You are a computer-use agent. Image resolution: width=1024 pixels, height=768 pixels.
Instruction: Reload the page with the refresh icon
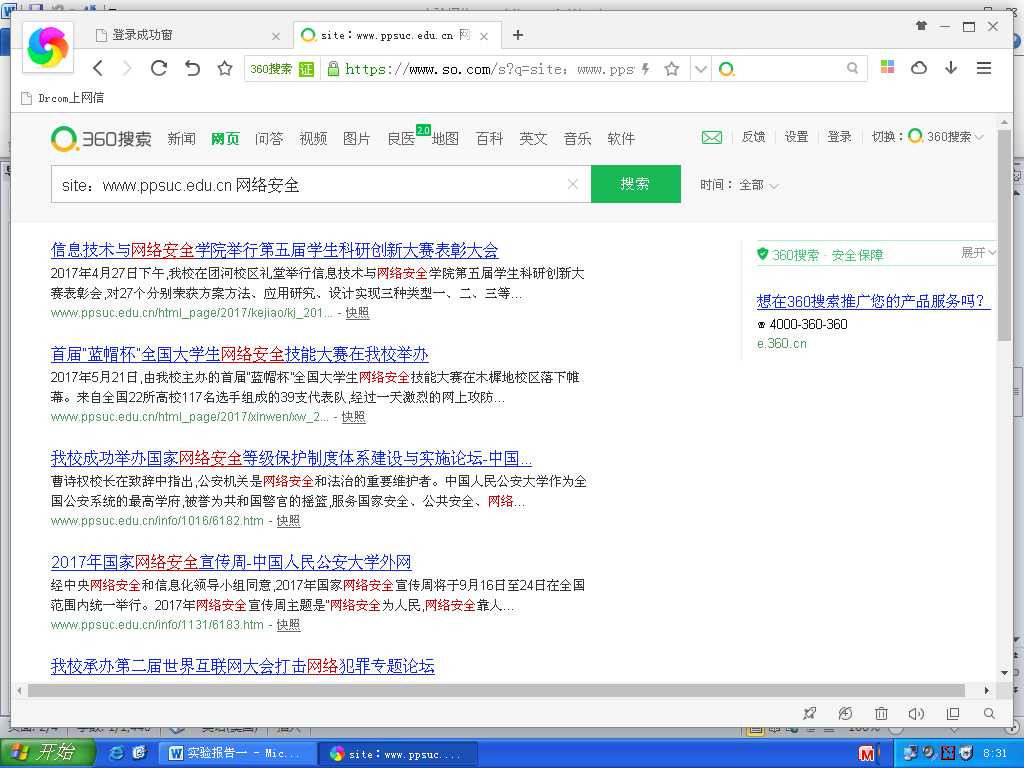[x=159, y=68]
